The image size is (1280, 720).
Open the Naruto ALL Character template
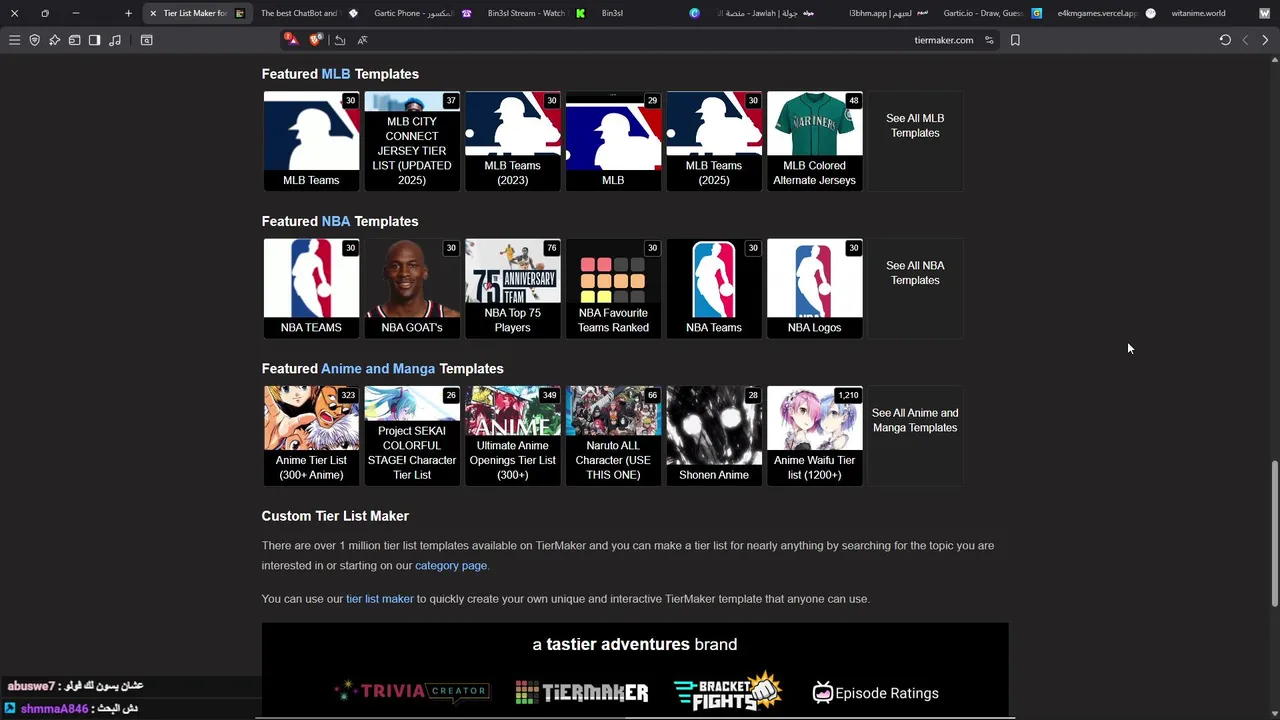point(613,435)
